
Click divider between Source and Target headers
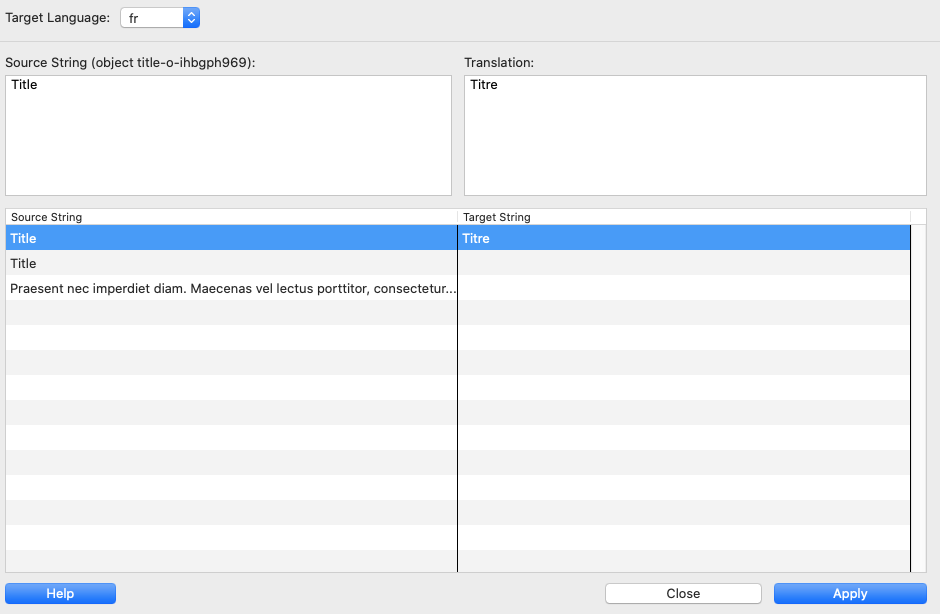pos(457,217)
